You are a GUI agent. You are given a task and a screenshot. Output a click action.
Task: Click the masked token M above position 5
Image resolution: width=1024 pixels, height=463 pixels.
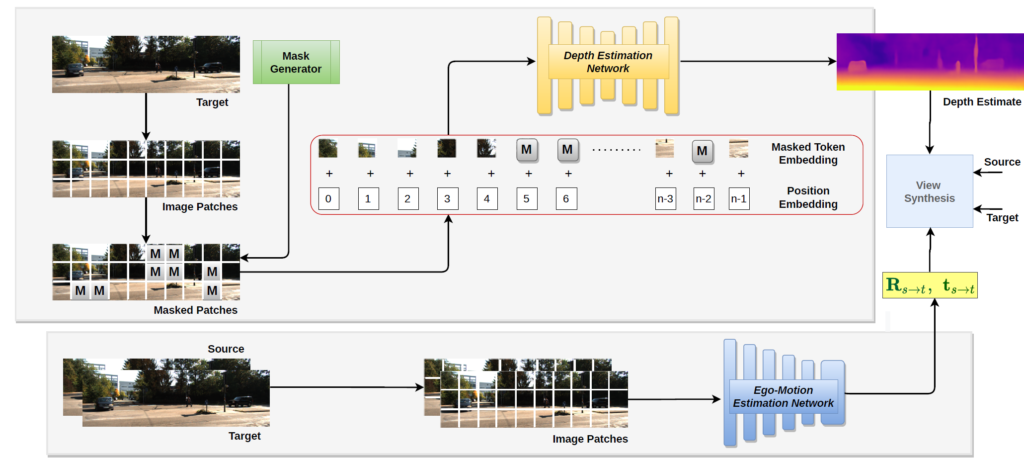529,151
